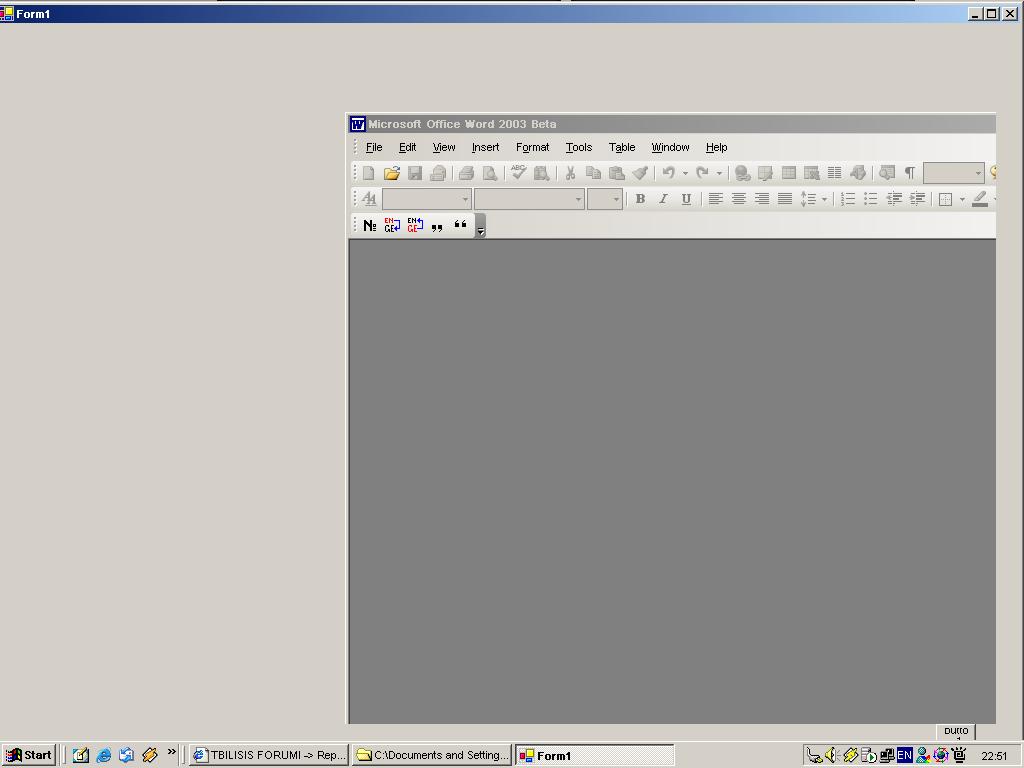This screenshot has width=1024, height=768.
Task: Justify text alignment
Action: (x=785, y=199)
